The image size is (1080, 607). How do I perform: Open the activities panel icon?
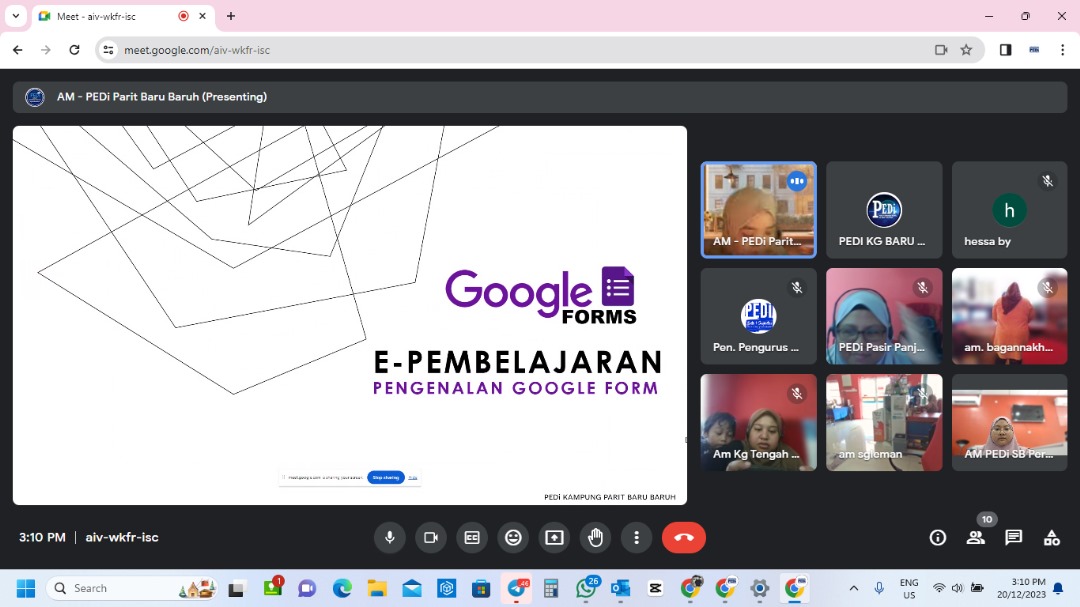[1051, 538]
